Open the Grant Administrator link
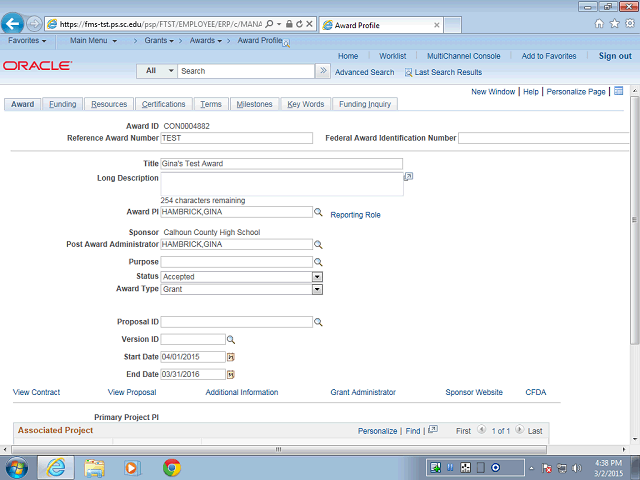Screen dimensions: 640x480 click(363, 392)
